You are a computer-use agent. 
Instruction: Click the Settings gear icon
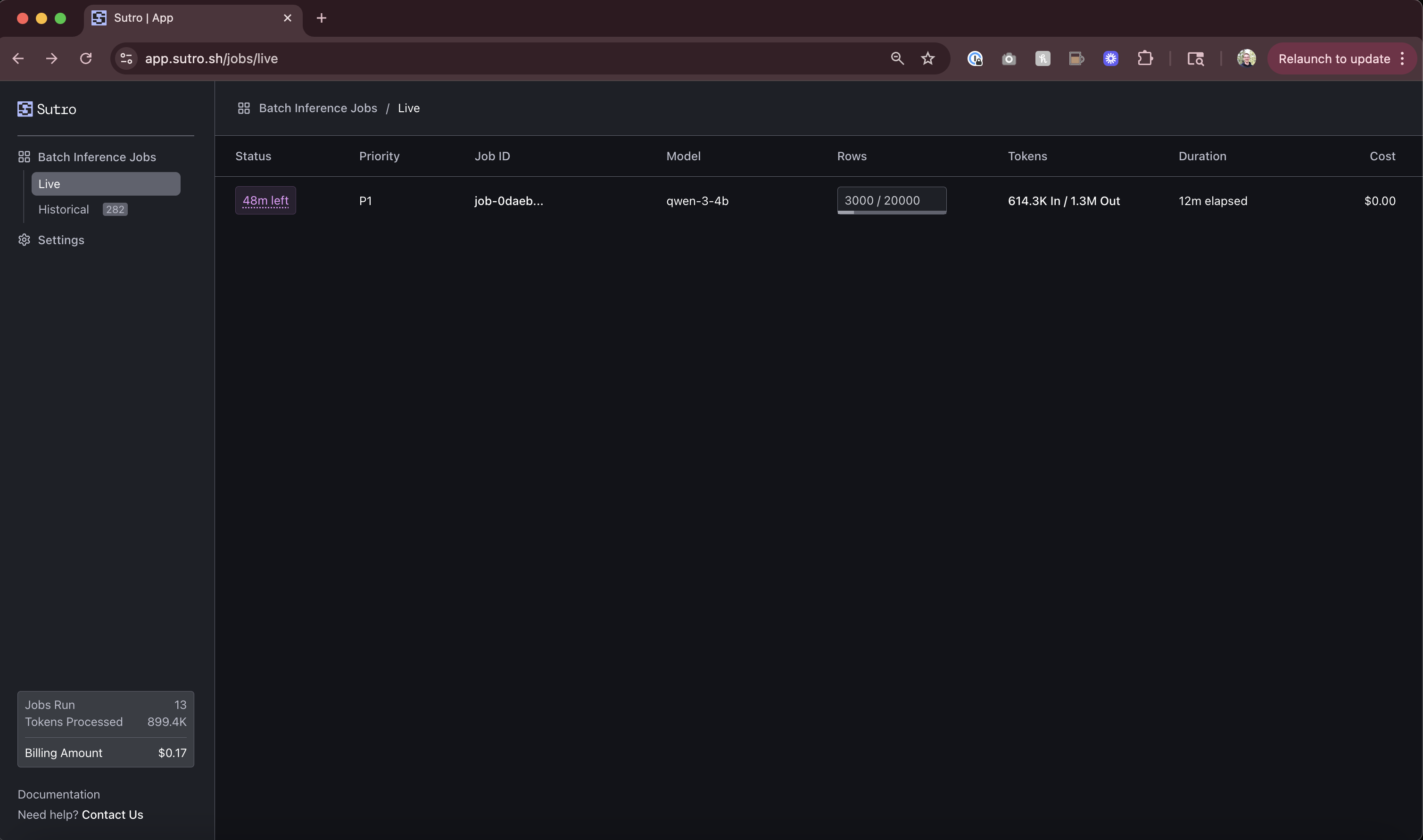point(24,240)
